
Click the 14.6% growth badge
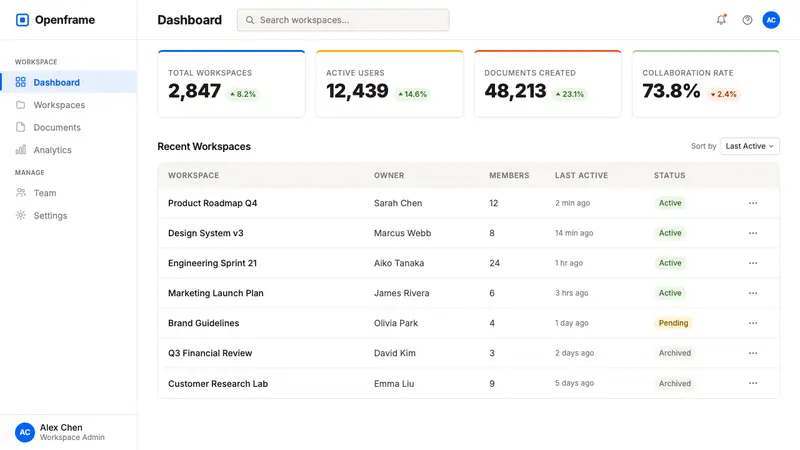coord(412,94)
